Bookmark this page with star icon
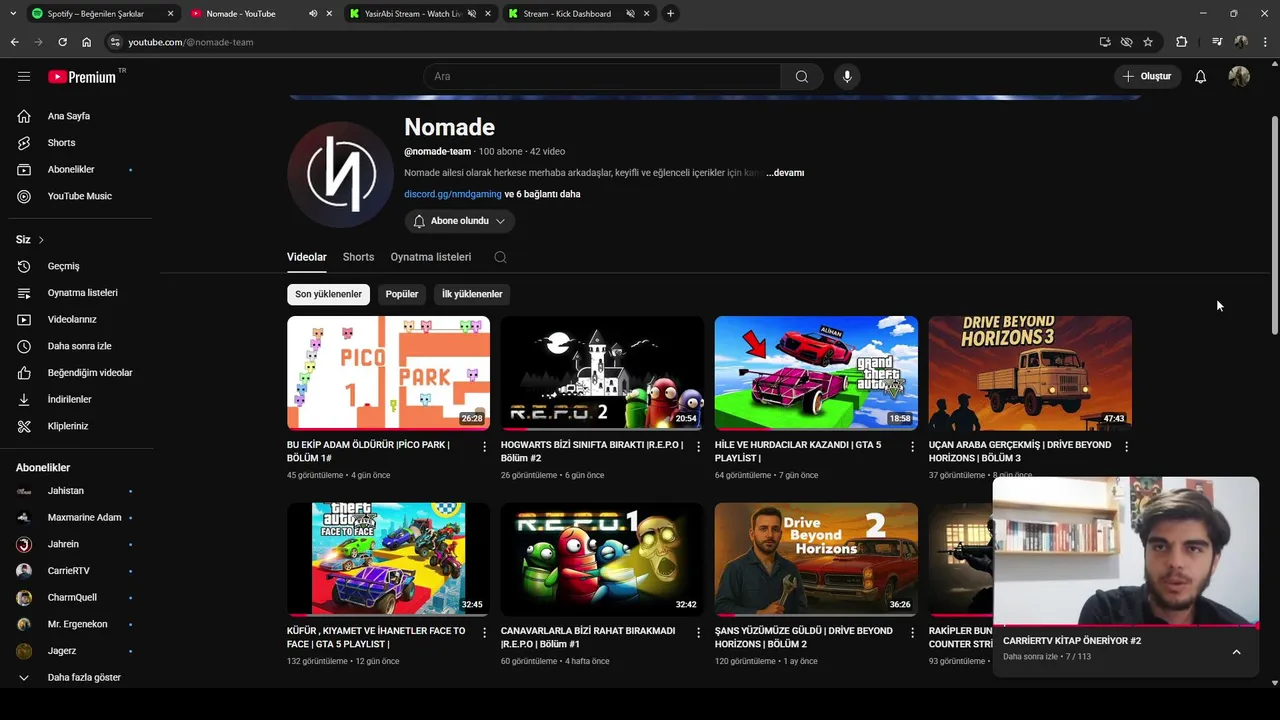Image resolution: width=1280 pixels, height=720 pixels. (x=1148, y=42)
